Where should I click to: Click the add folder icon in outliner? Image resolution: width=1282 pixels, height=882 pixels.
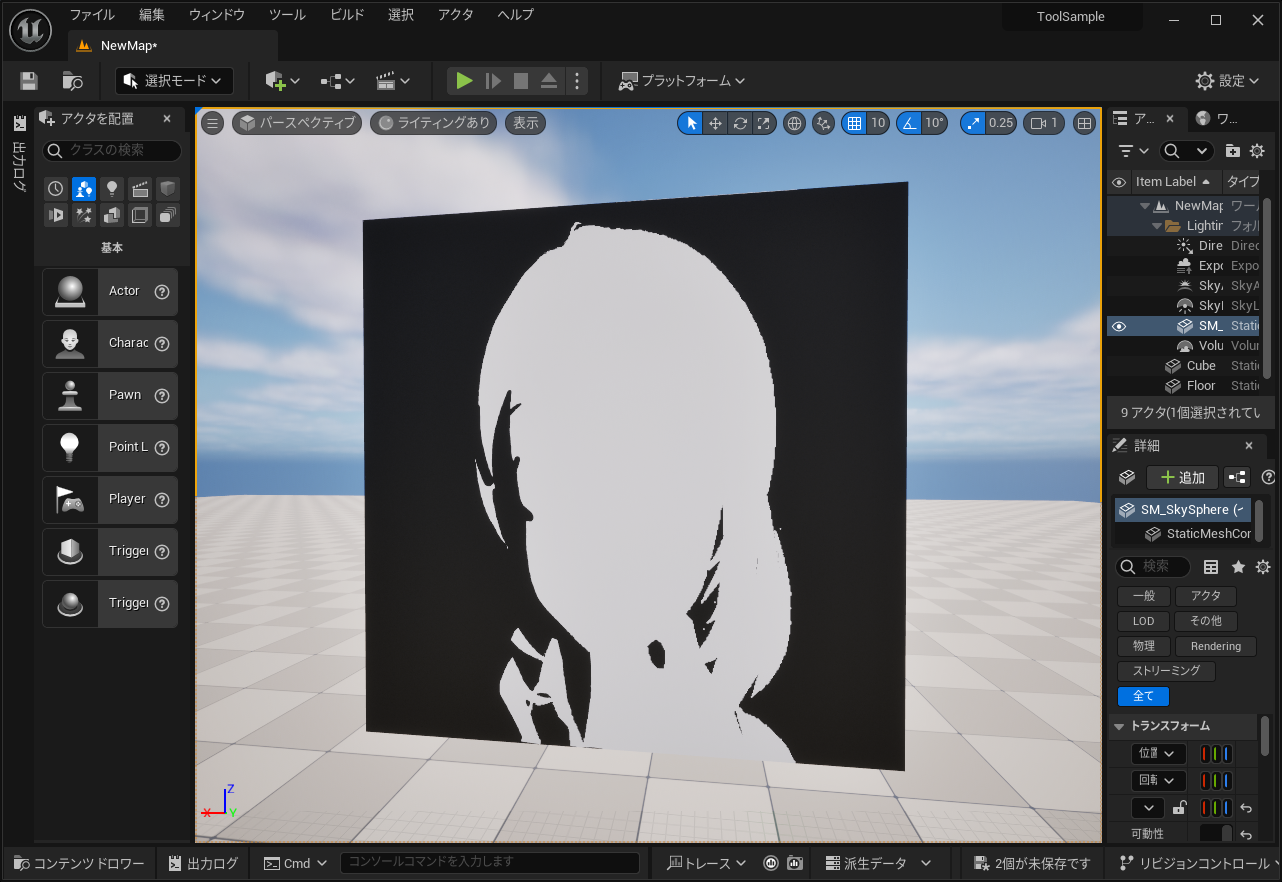(x=1232, y=151)
